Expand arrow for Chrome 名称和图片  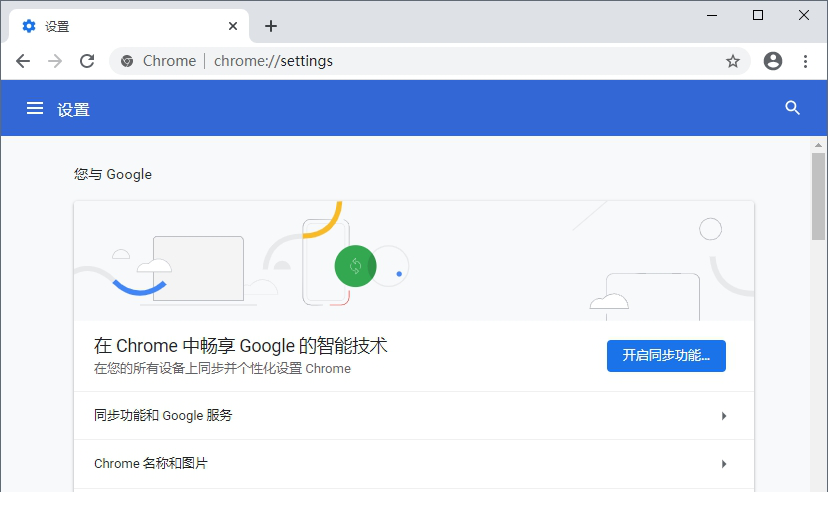coord(724,464)
